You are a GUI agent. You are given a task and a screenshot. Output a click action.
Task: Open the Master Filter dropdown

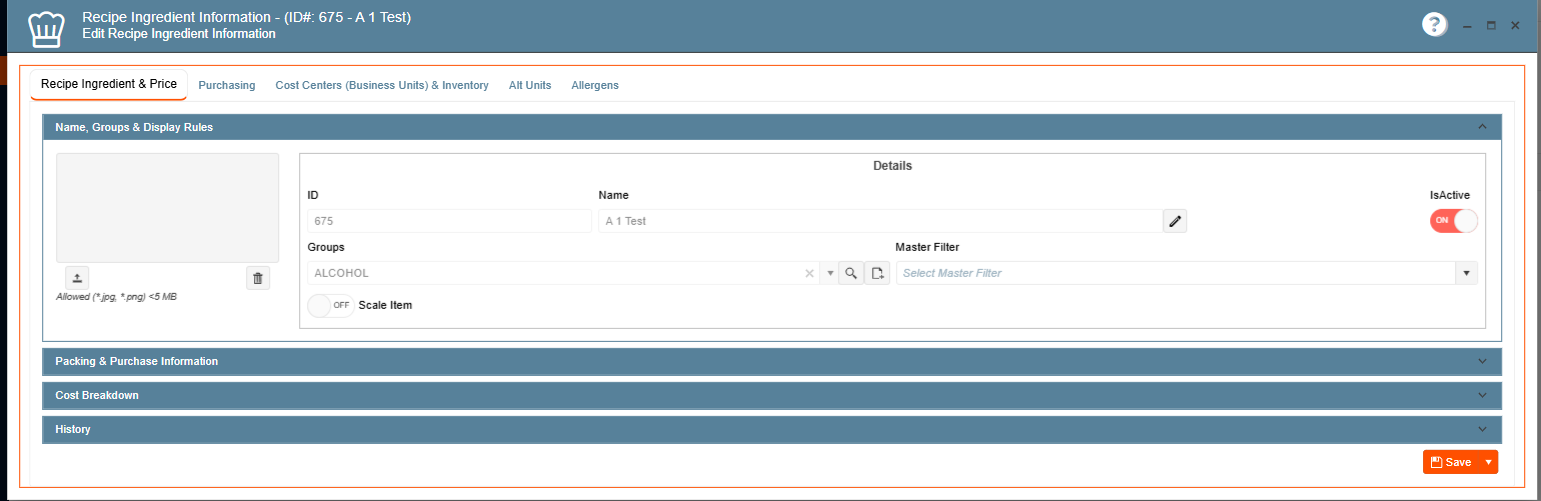tap(1466, 273)
